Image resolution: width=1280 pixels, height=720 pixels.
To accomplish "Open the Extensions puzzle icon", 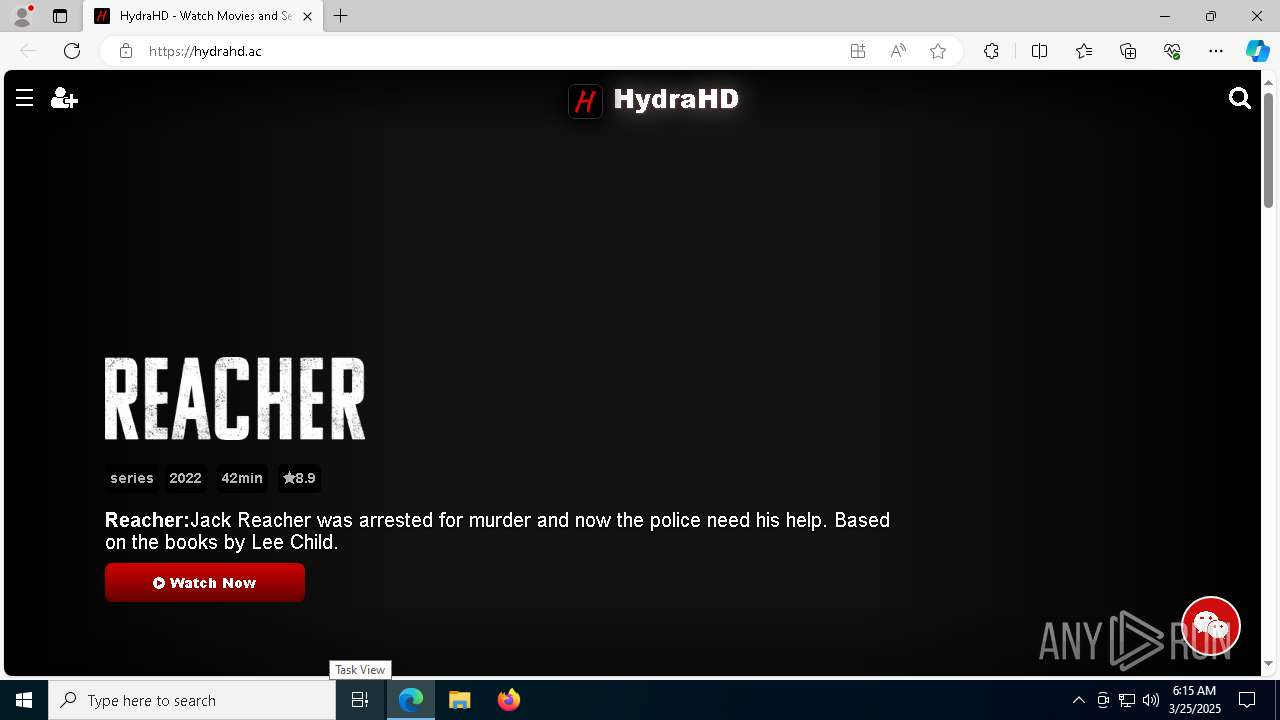I will point(991,51).
